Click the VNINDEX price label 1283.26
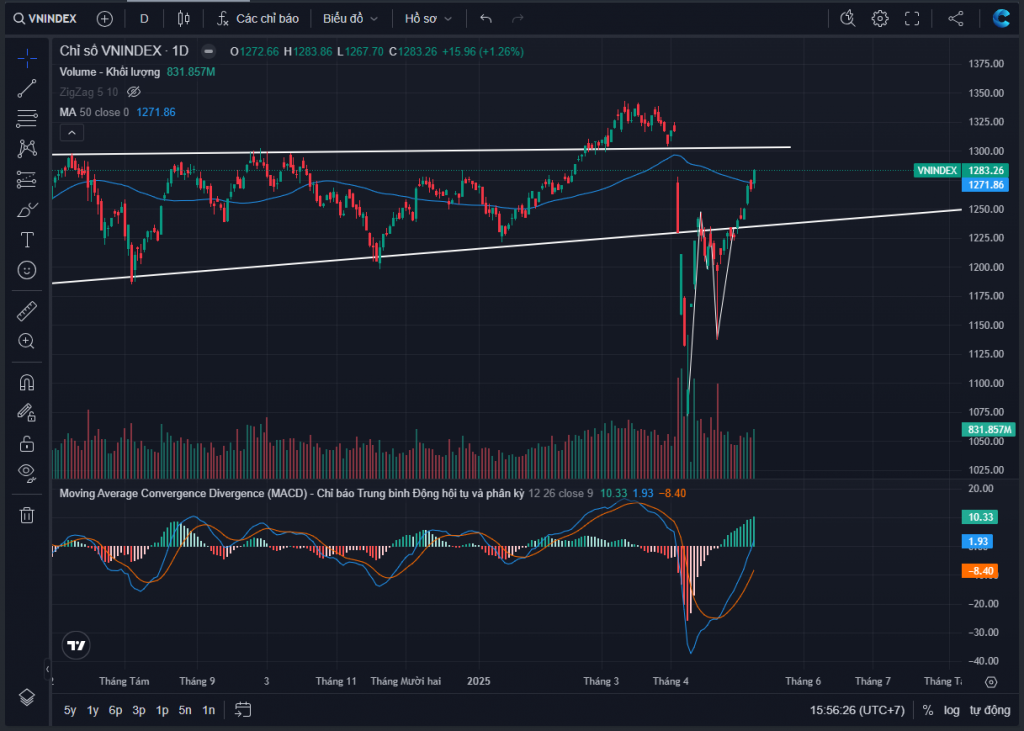 click(985, 171)
